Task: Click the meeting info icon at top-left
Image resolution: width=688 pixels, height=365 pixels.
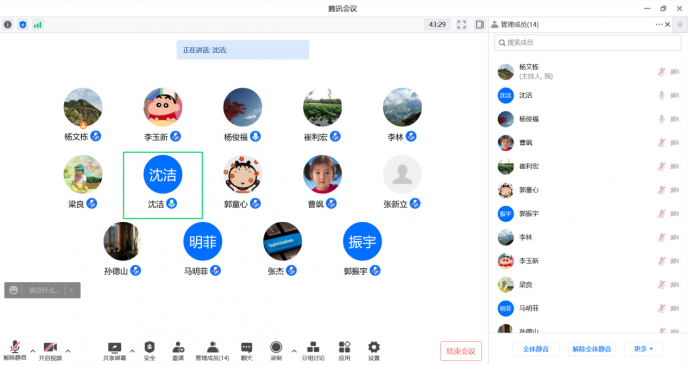Action: click(x=8, y=25)
